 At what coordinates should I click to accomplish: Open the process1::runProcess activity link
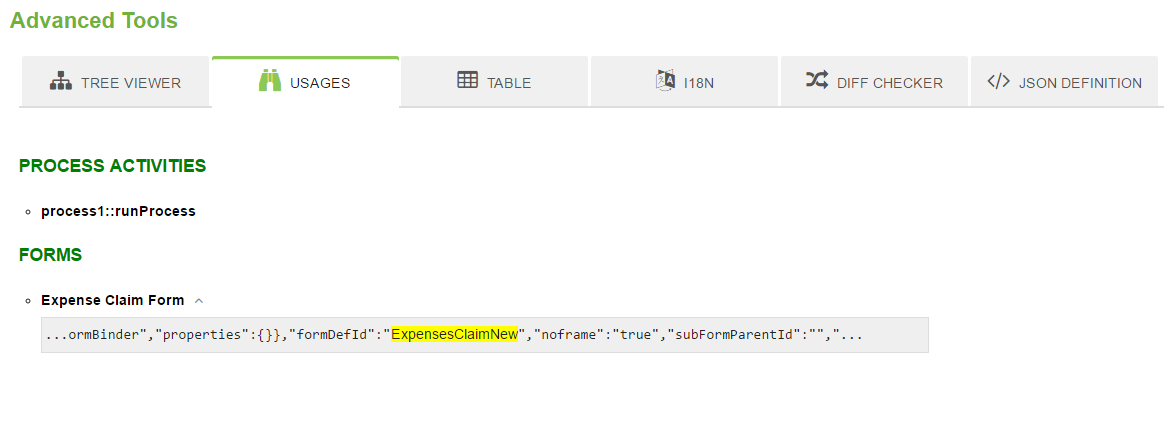click(118, 211)
